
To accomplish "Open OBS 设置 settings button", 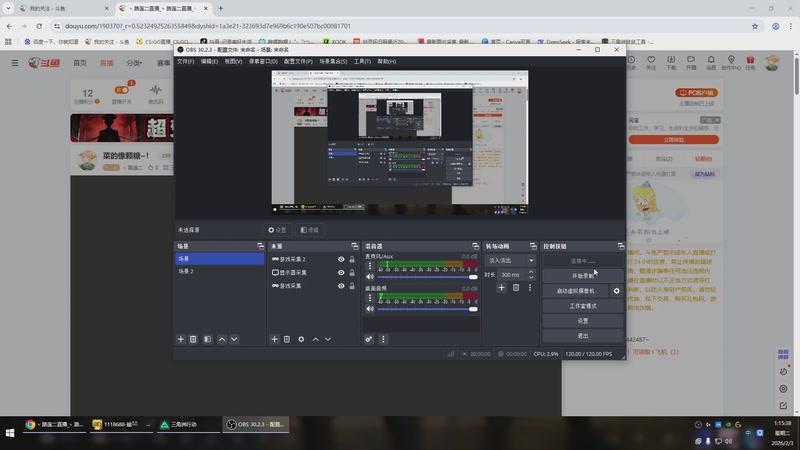I will click(x=583, y=321).
